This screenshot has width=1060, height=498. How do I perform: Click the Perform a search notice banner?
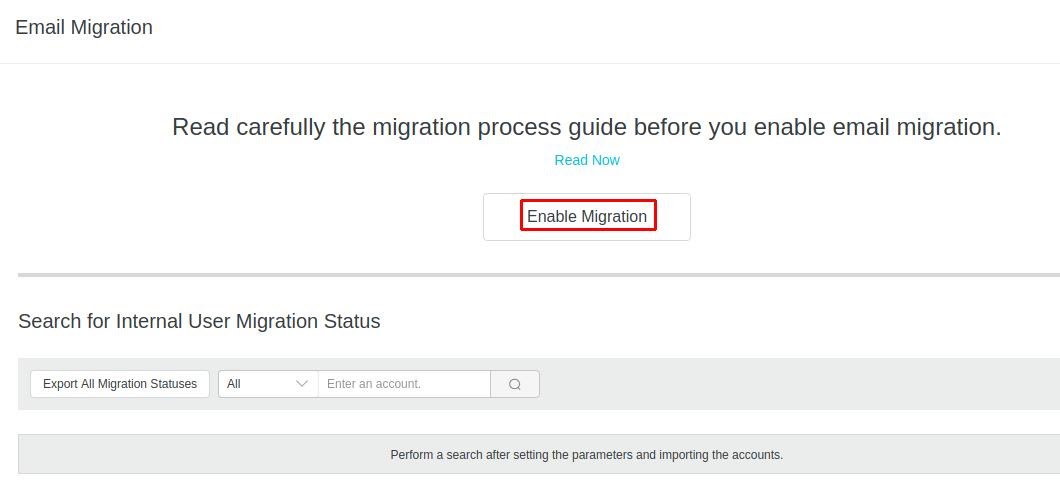click(586, 454)
